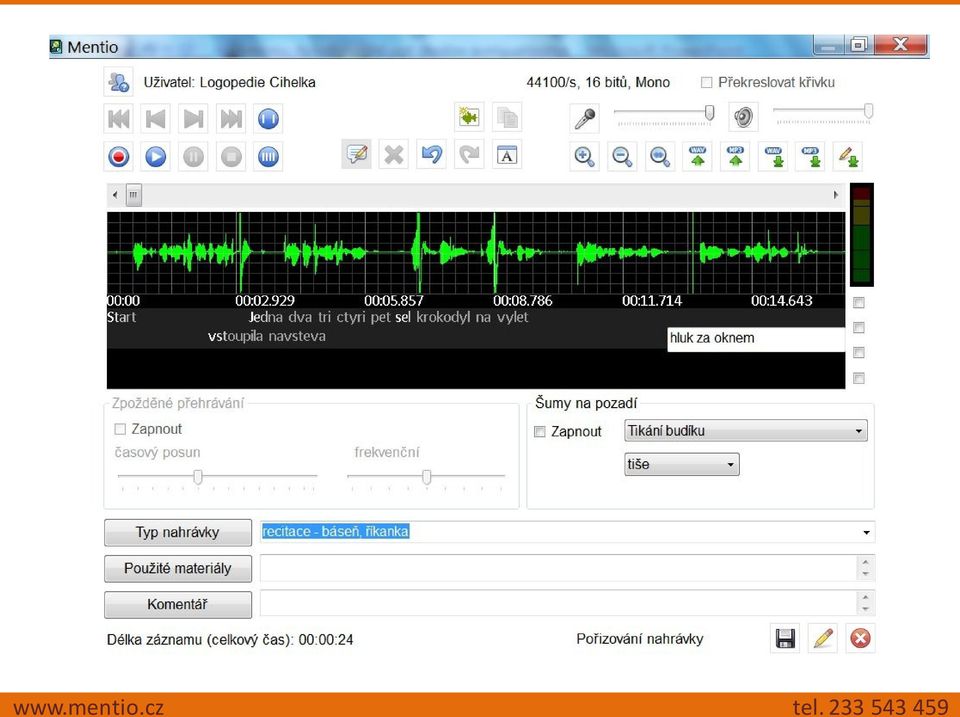Jump to the end of the recording
This screenshot has width=960, height=717.
click(x=231, y=119)
